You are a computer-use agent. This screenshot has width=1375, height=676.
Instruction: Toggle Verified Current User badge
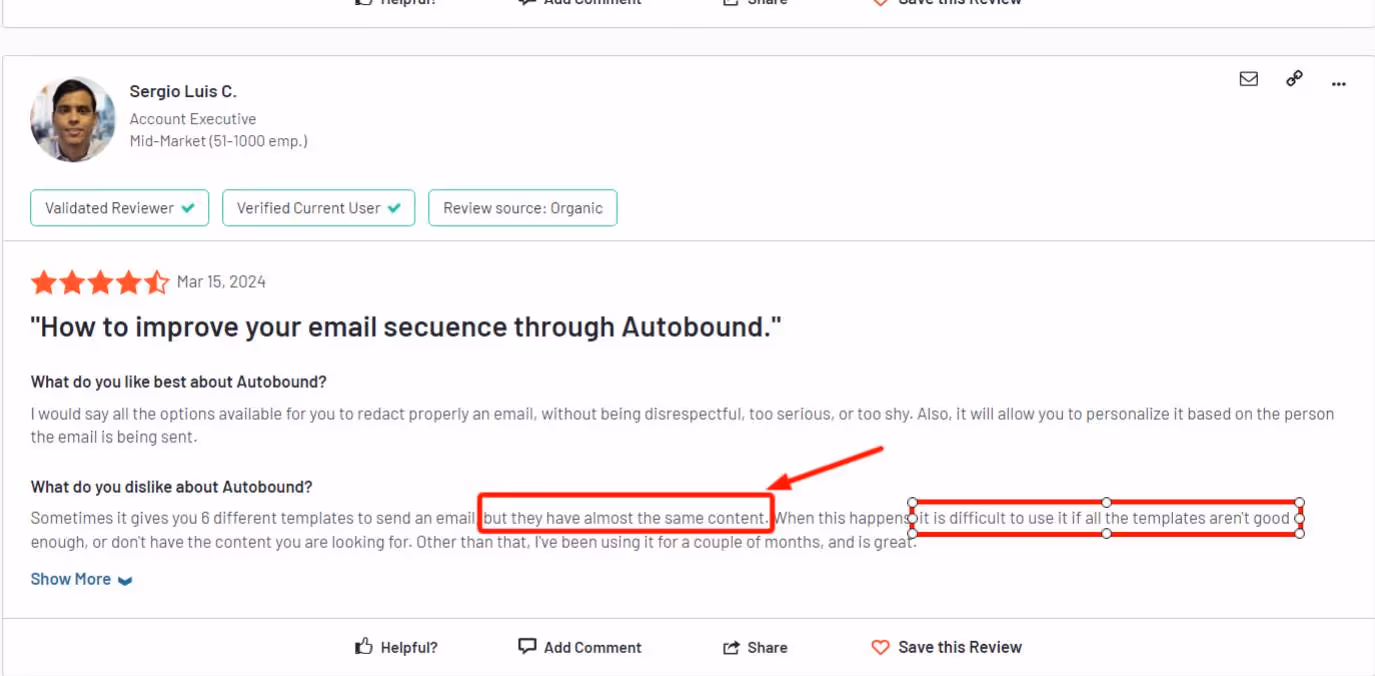click(318, 208)
